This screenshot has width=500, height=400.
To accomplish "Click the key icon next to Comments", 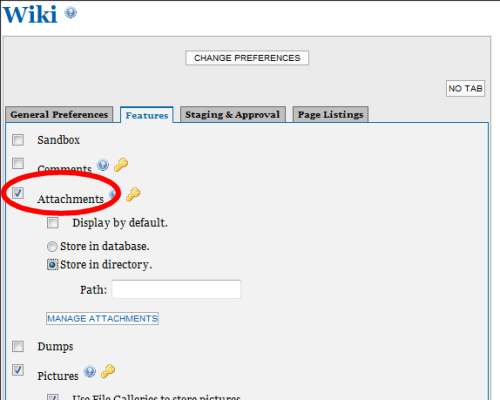I will [x=121, y=164].
